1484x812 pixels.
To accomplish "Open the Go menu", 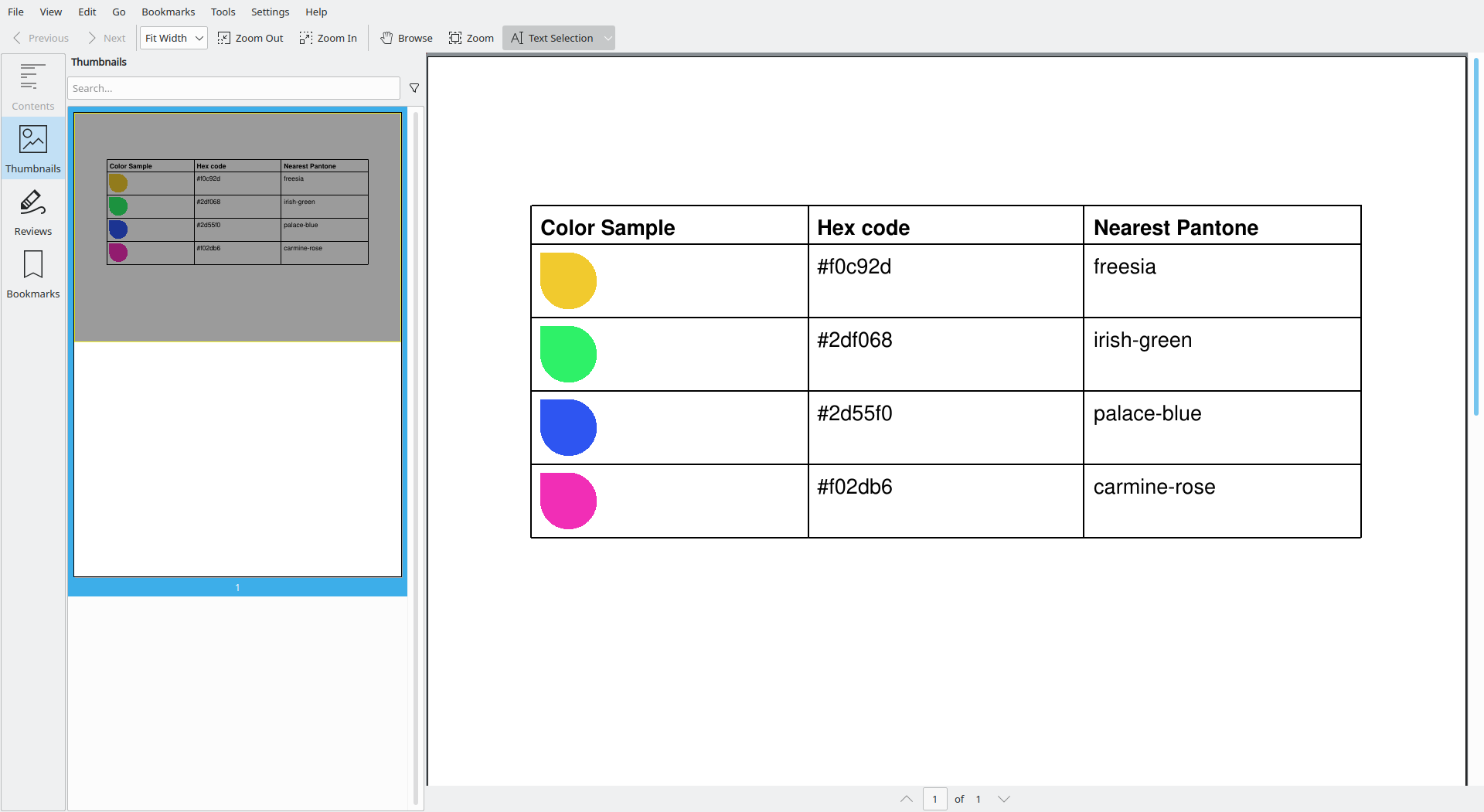I will [x=119, y=12].
